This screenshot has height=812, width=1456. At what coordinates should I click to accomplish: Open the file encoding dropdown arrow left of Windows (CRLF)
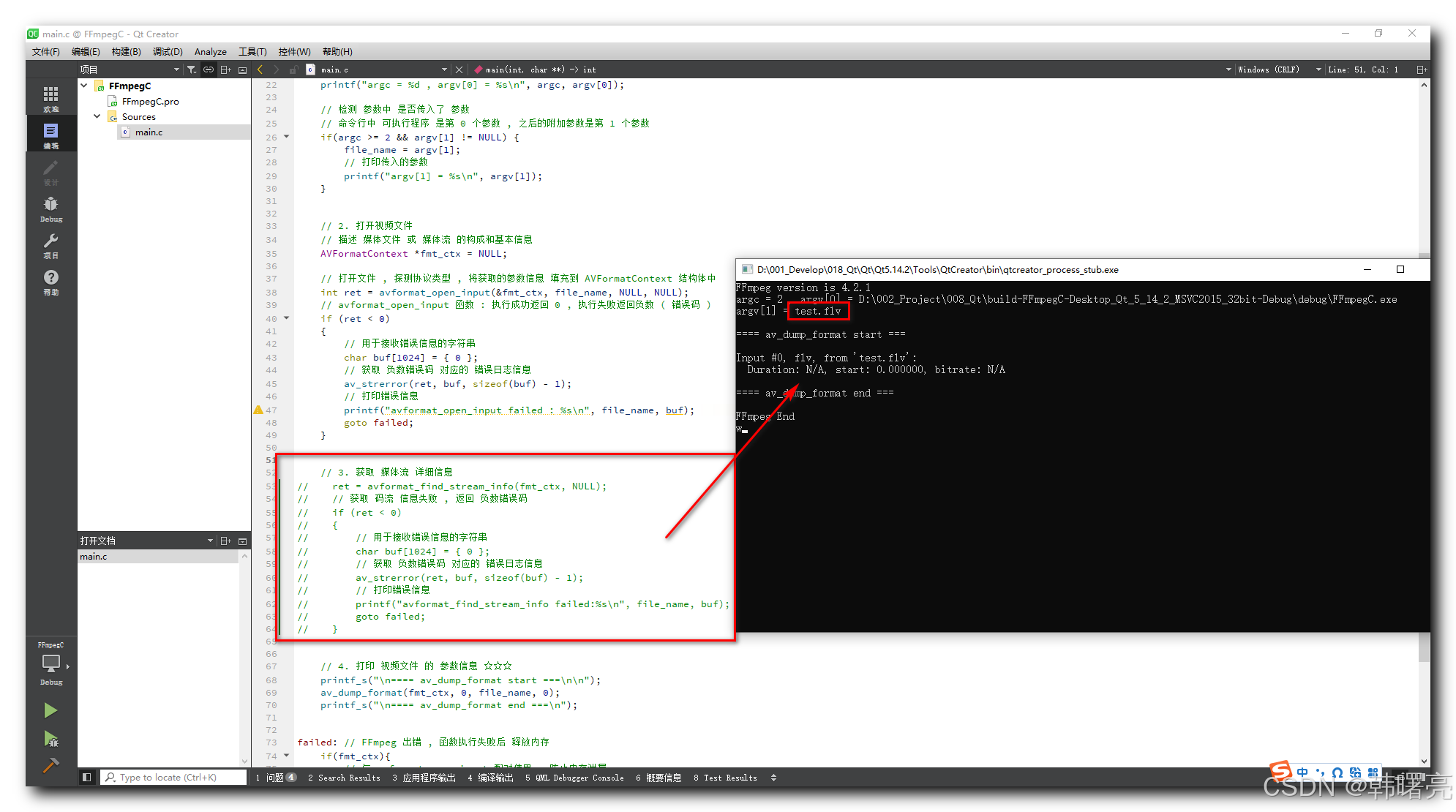click(1228, 69)
